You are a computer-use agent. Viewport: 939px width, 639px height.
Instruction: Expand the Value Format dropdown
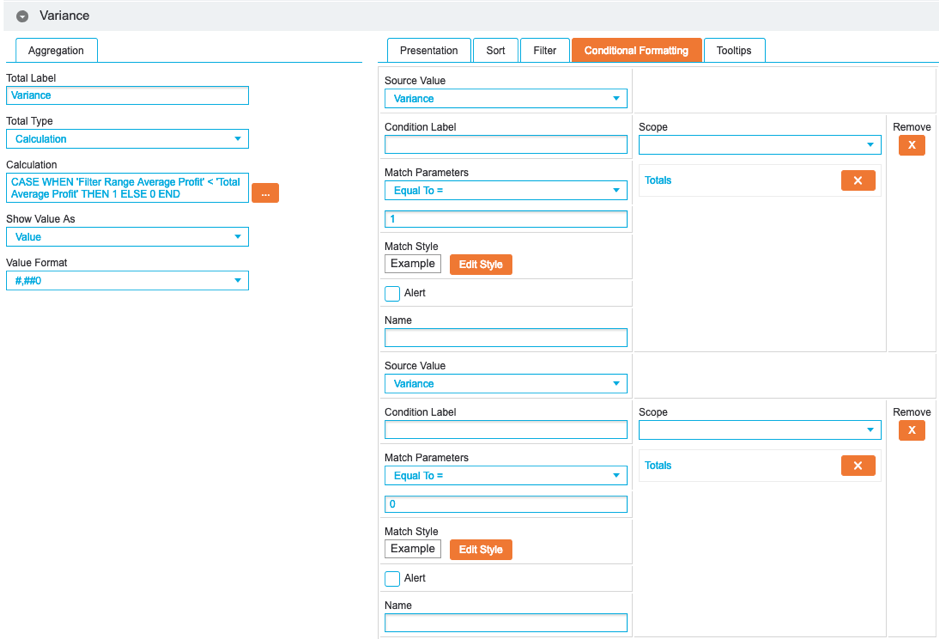127,282
